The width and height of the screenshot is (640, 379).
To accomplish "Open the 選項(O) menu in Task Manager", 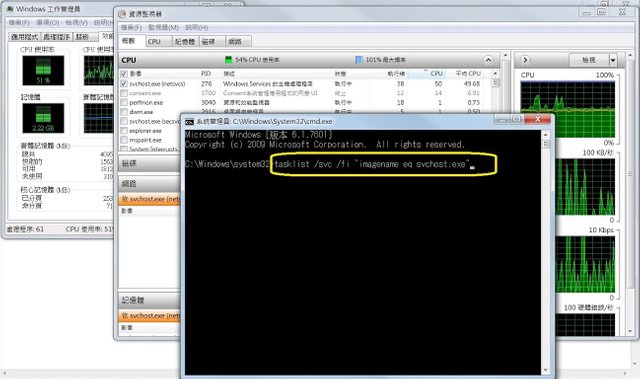I will click(x=47, y=22).
